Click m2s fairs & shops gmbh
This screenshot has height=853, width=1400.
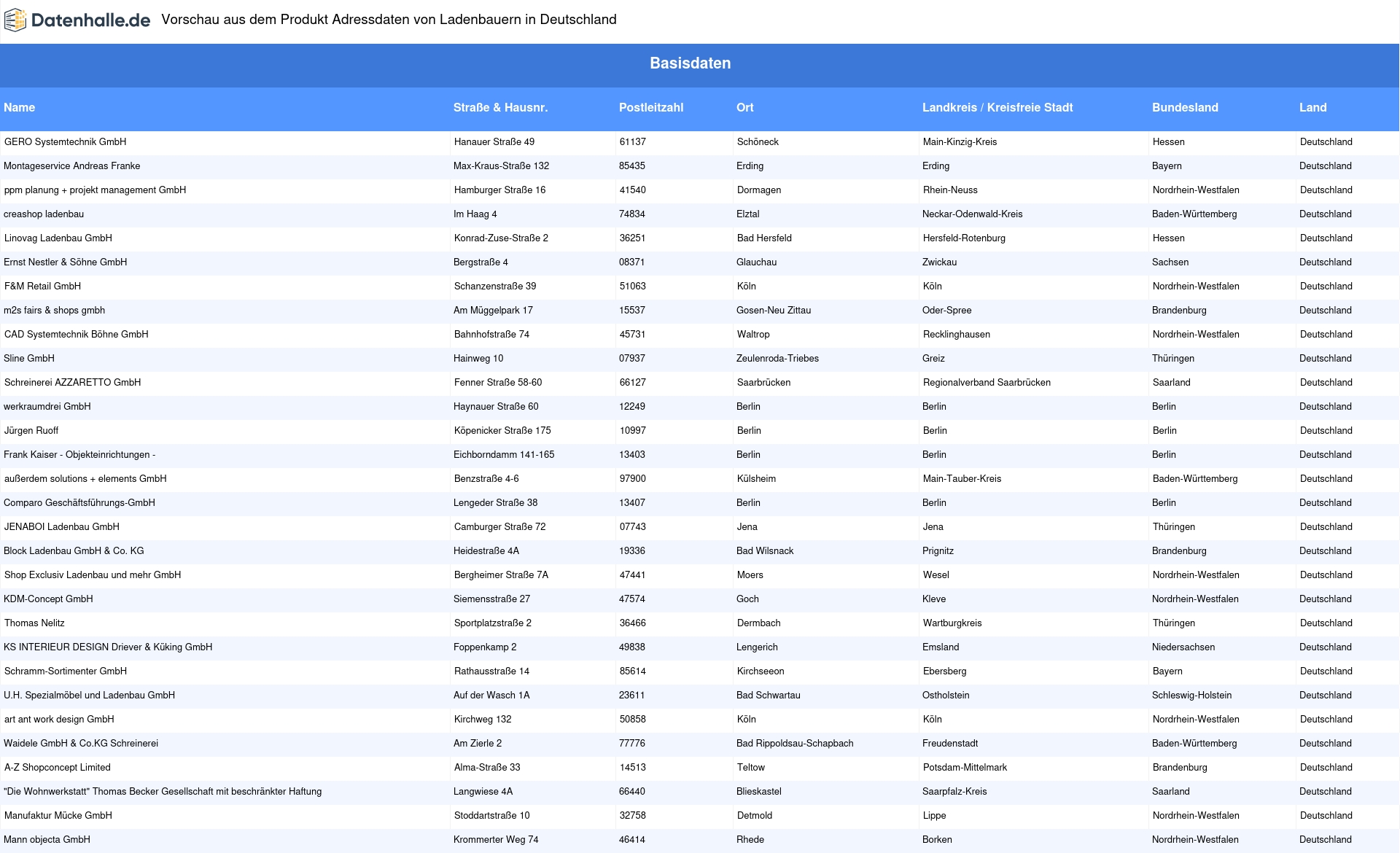[55, 310]
